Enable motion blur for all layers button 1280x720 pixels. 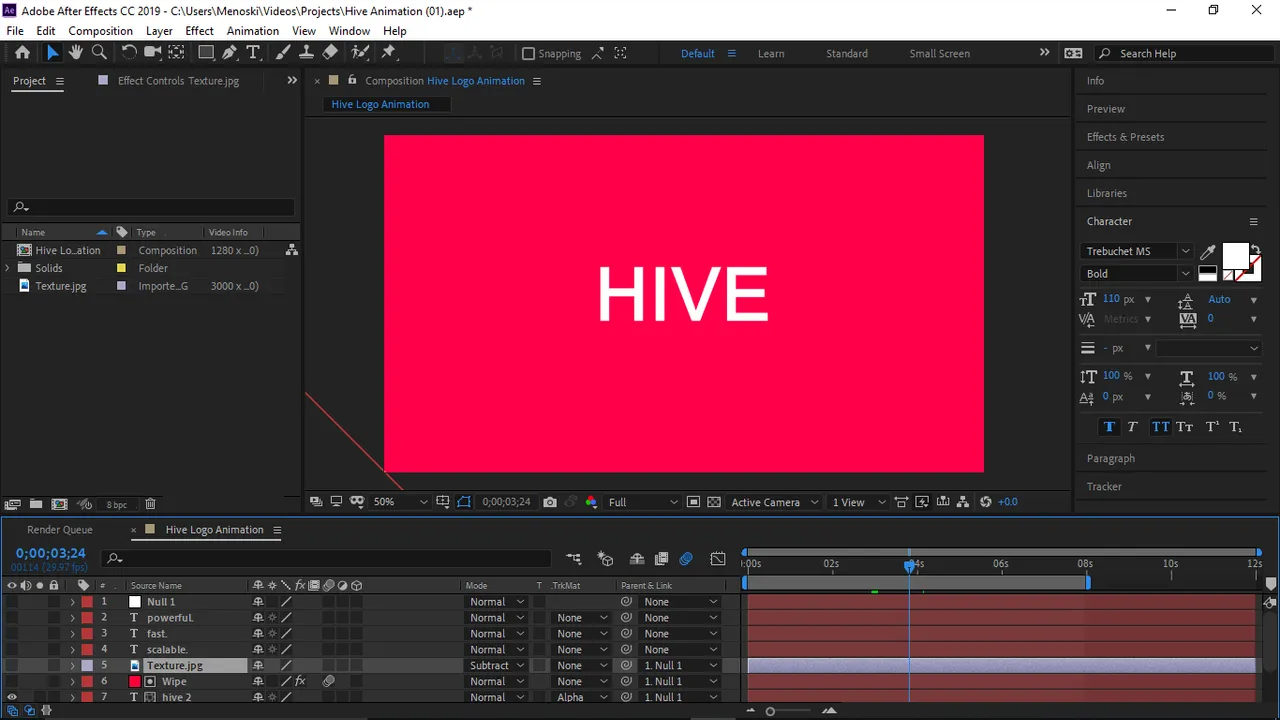(x=686, y=559)
